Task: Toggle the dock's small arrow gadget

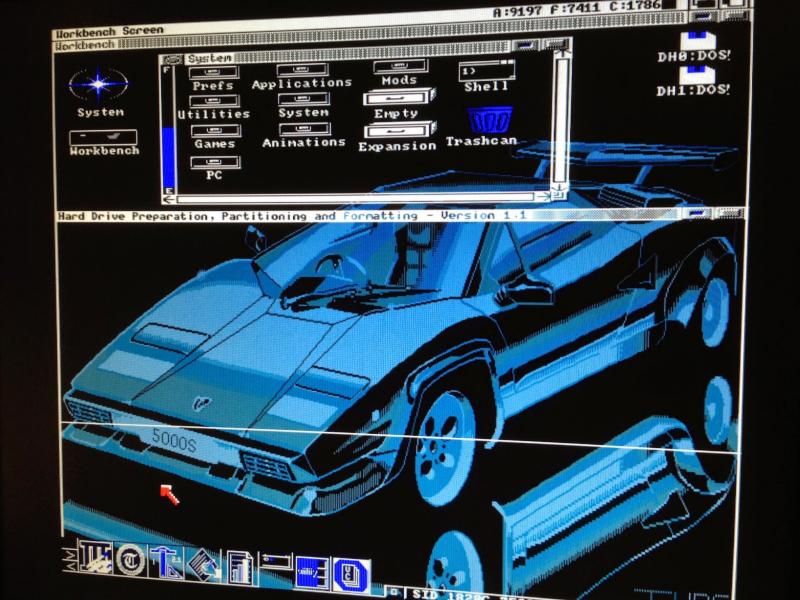Action: [x=69, y=560]
